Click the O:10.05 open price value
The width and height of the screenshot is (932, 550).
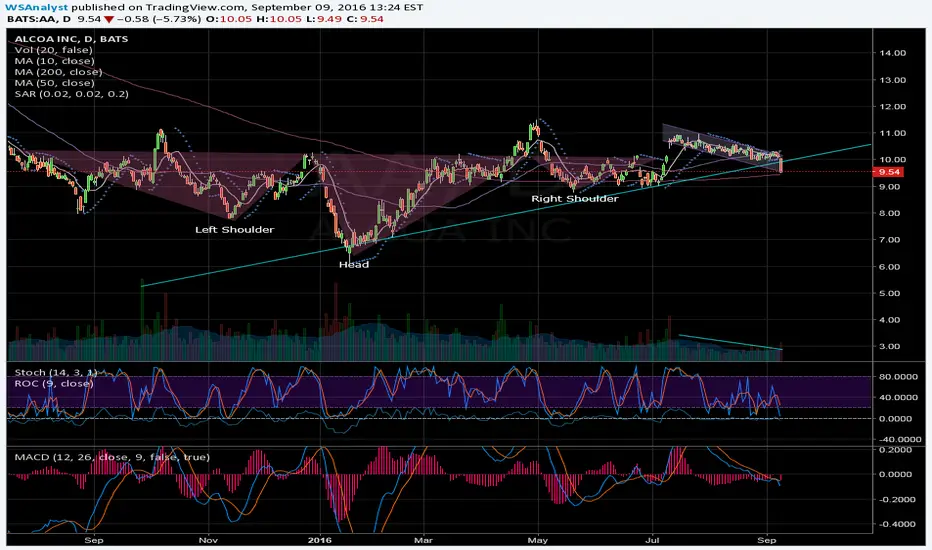[228, 19]
